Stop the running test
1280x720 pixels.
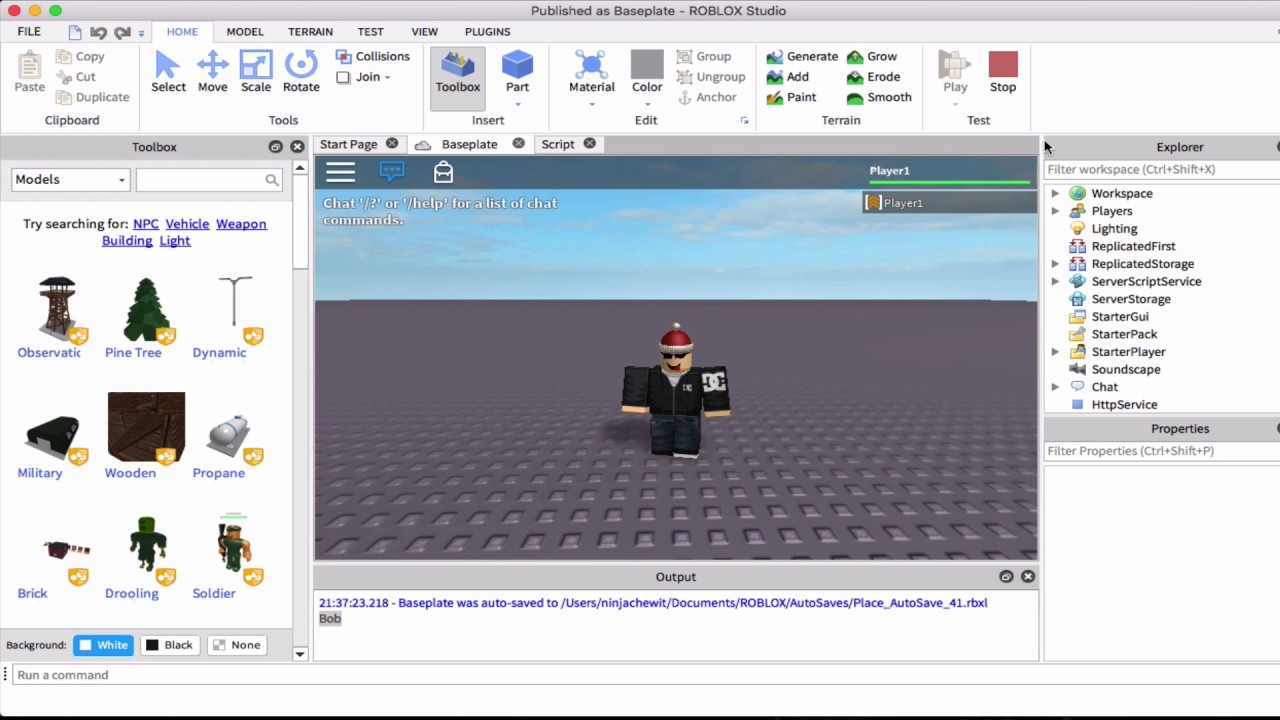[x=1003, y=72]
